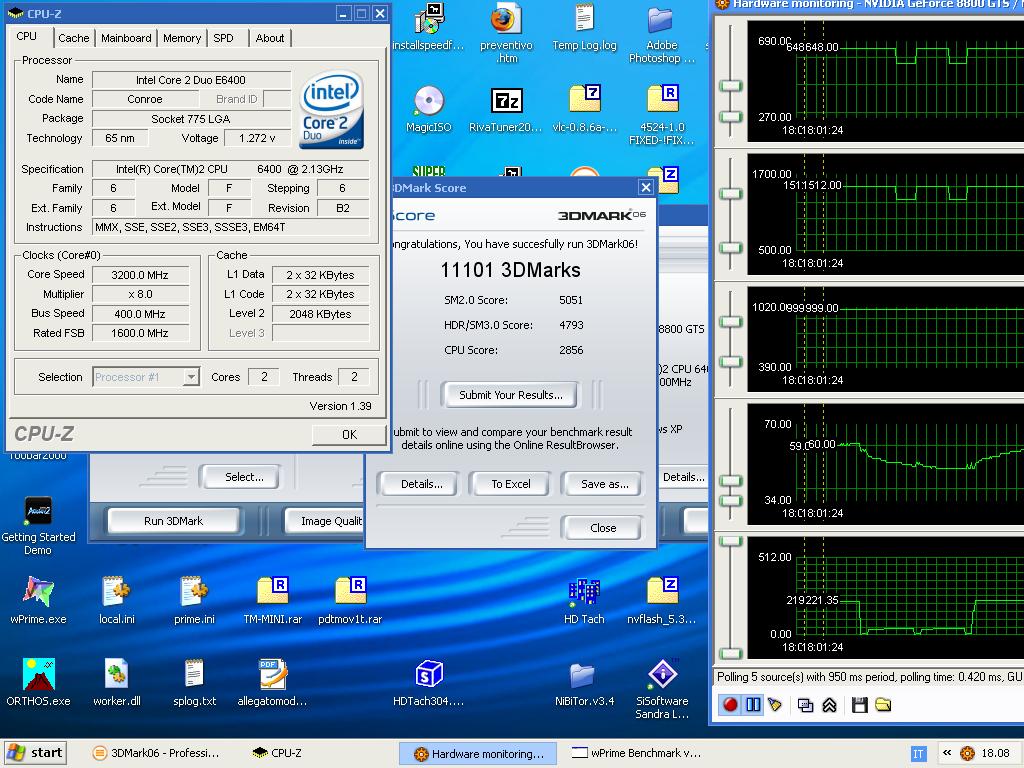The image size is (1024, 768).
Task: Switch to wPrime Benchmark taskbar button
Action: click(637, 753)
